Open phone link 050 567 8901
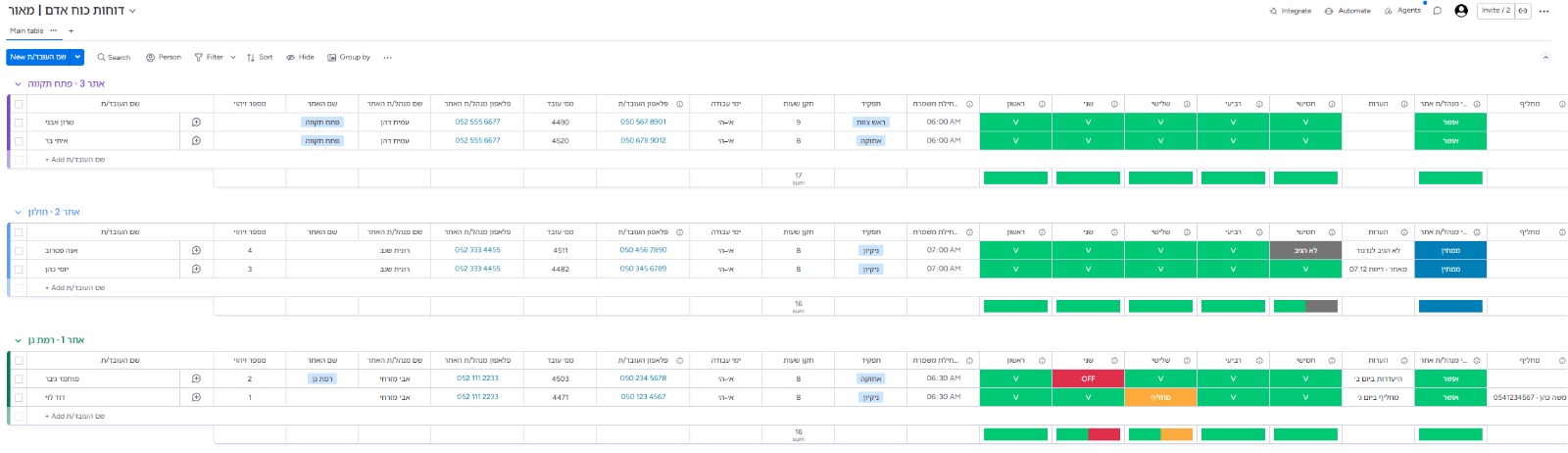 click(643, 122)
